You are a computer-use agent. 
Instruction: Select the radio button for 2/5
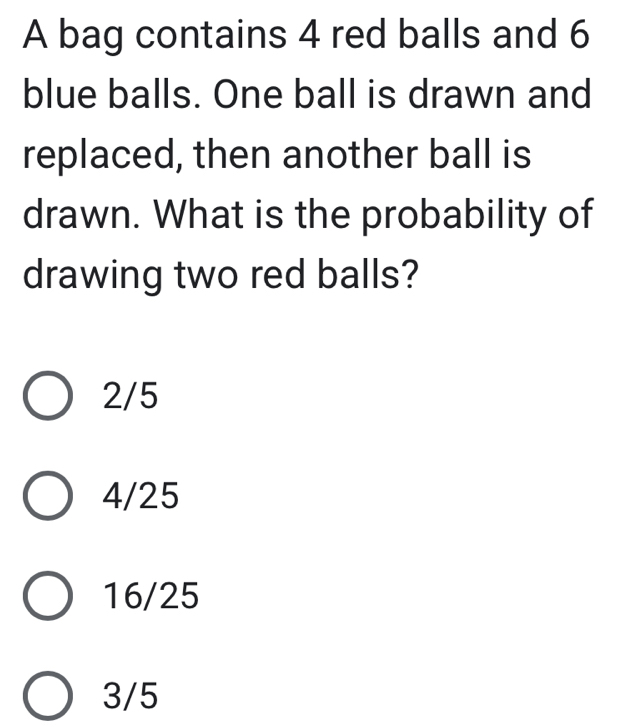click(48, 397)
